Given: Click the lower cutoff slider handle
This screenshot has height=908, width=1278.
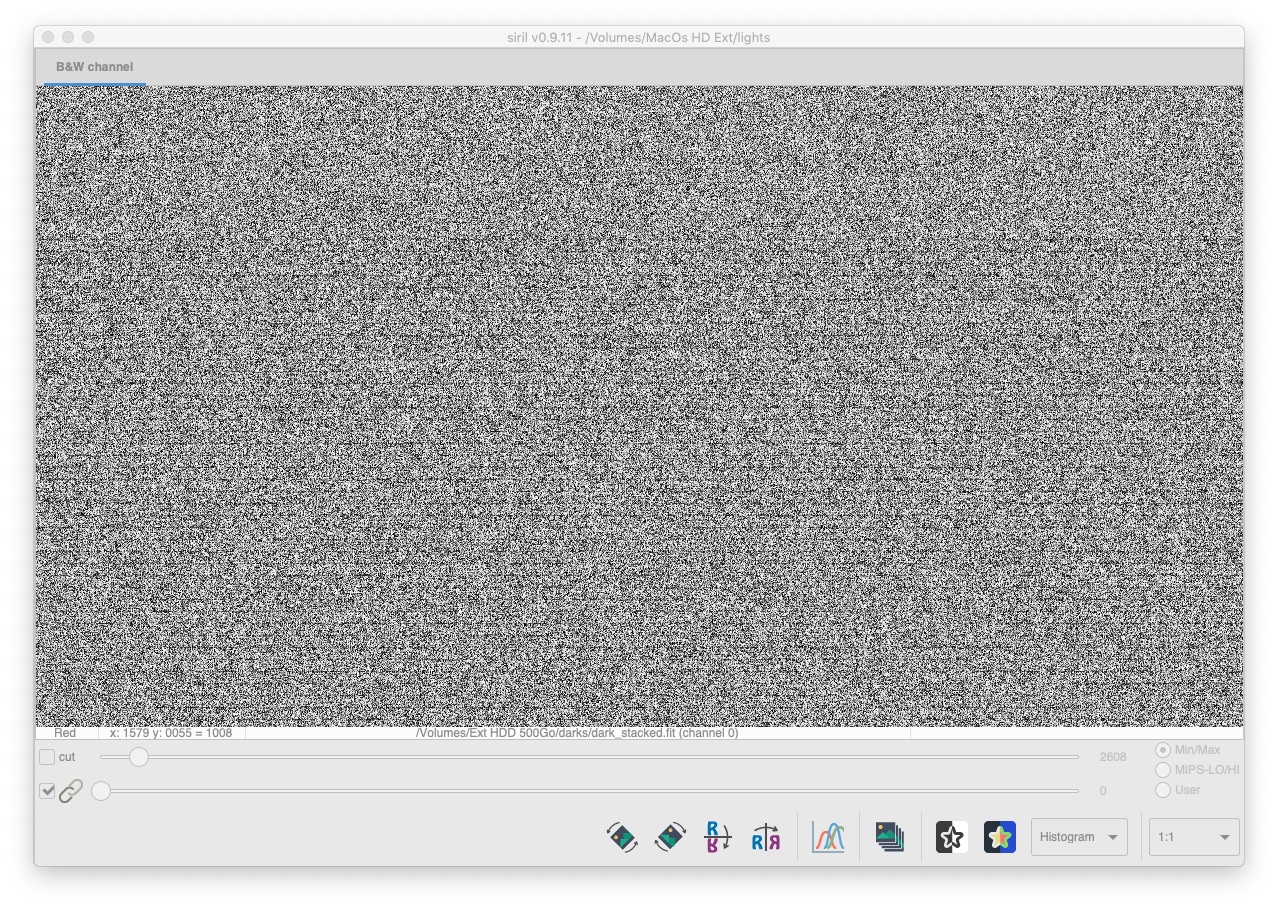Looking at the screenshot, I should pos(101,791).
